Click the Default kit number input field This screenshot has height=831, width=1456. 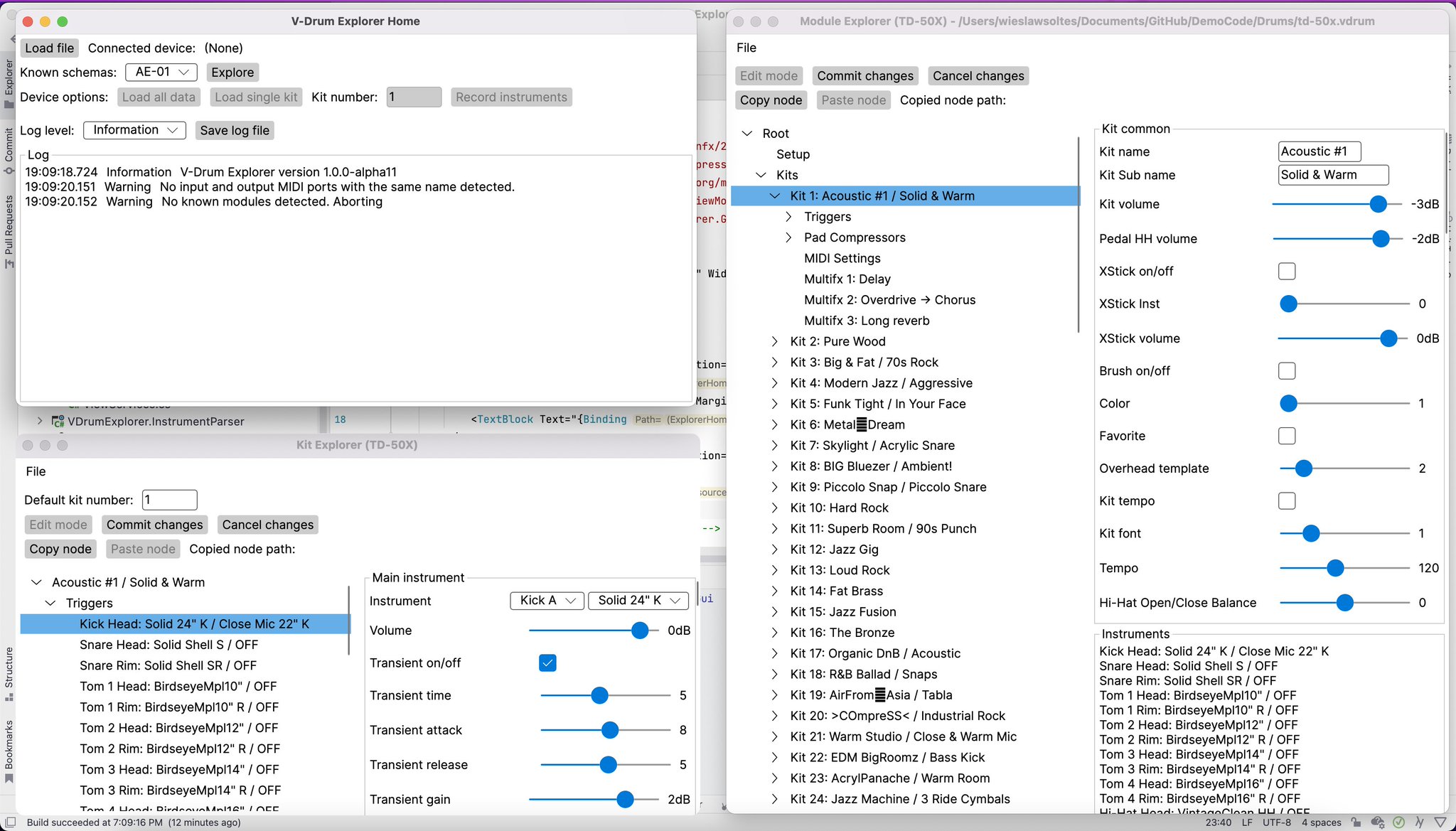pos(169,500)
